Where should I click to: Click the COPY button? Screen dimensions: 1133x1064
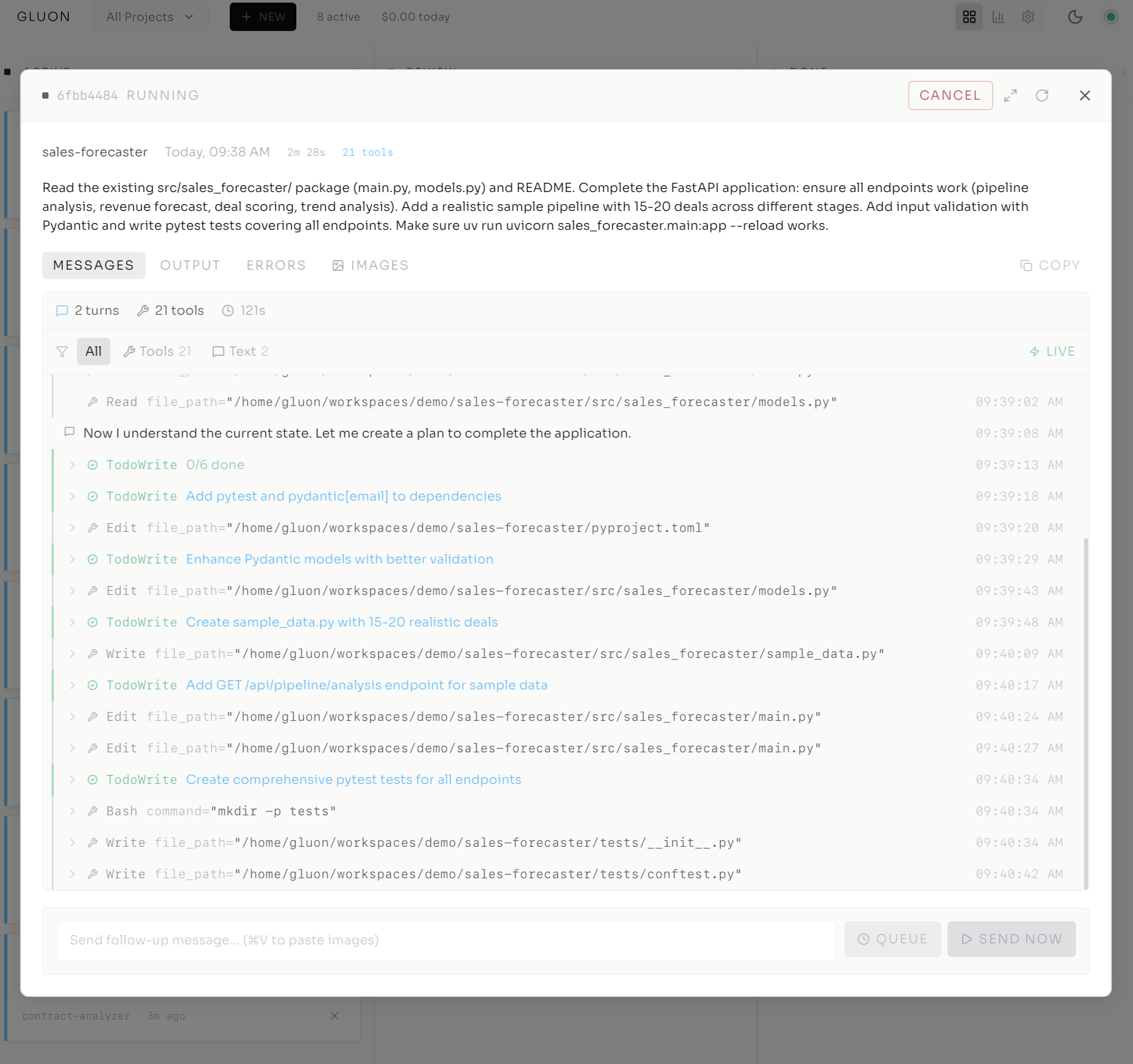1050,265
